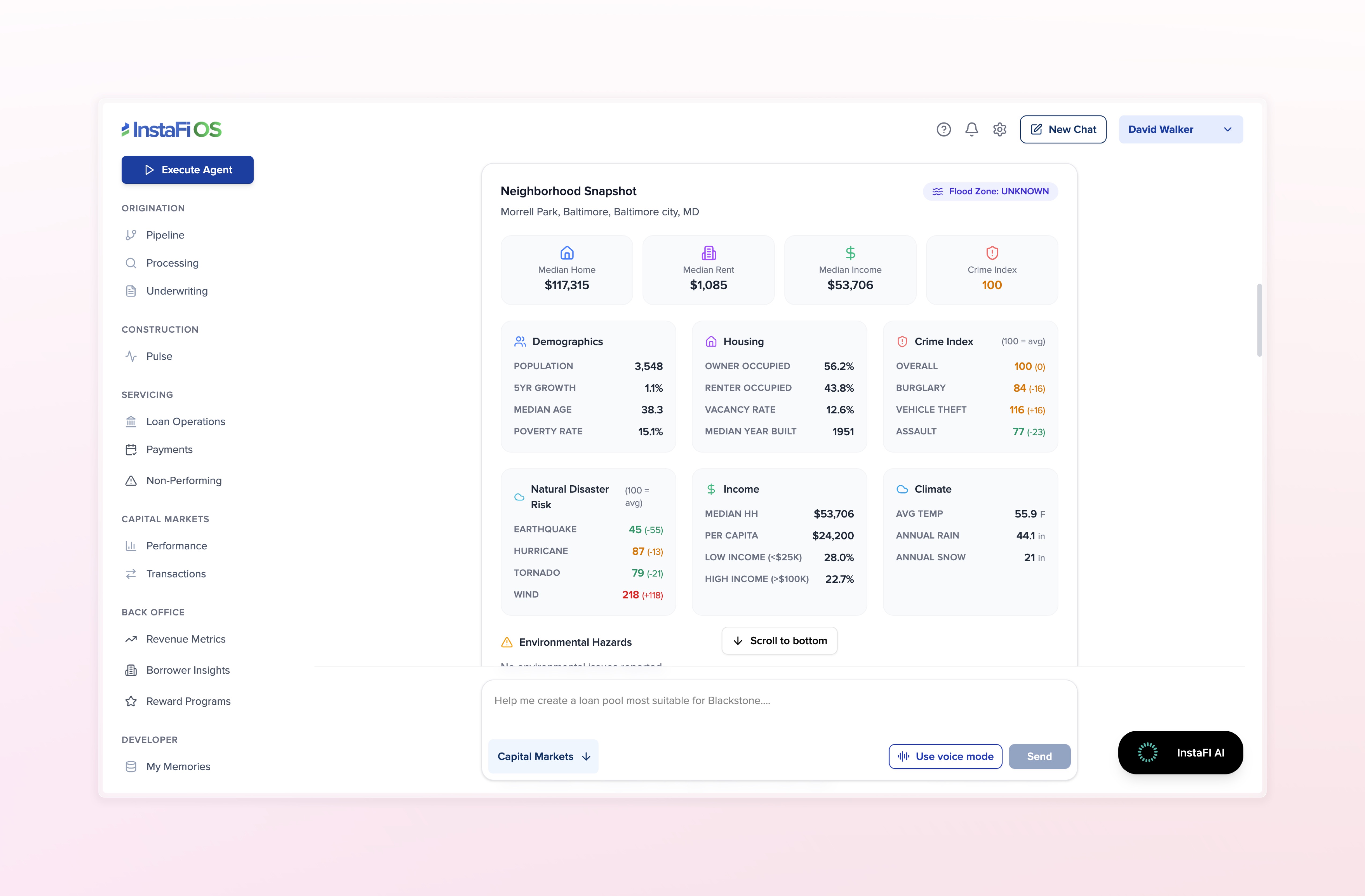Click the Pulse activity icon

(x=131, y=356)
